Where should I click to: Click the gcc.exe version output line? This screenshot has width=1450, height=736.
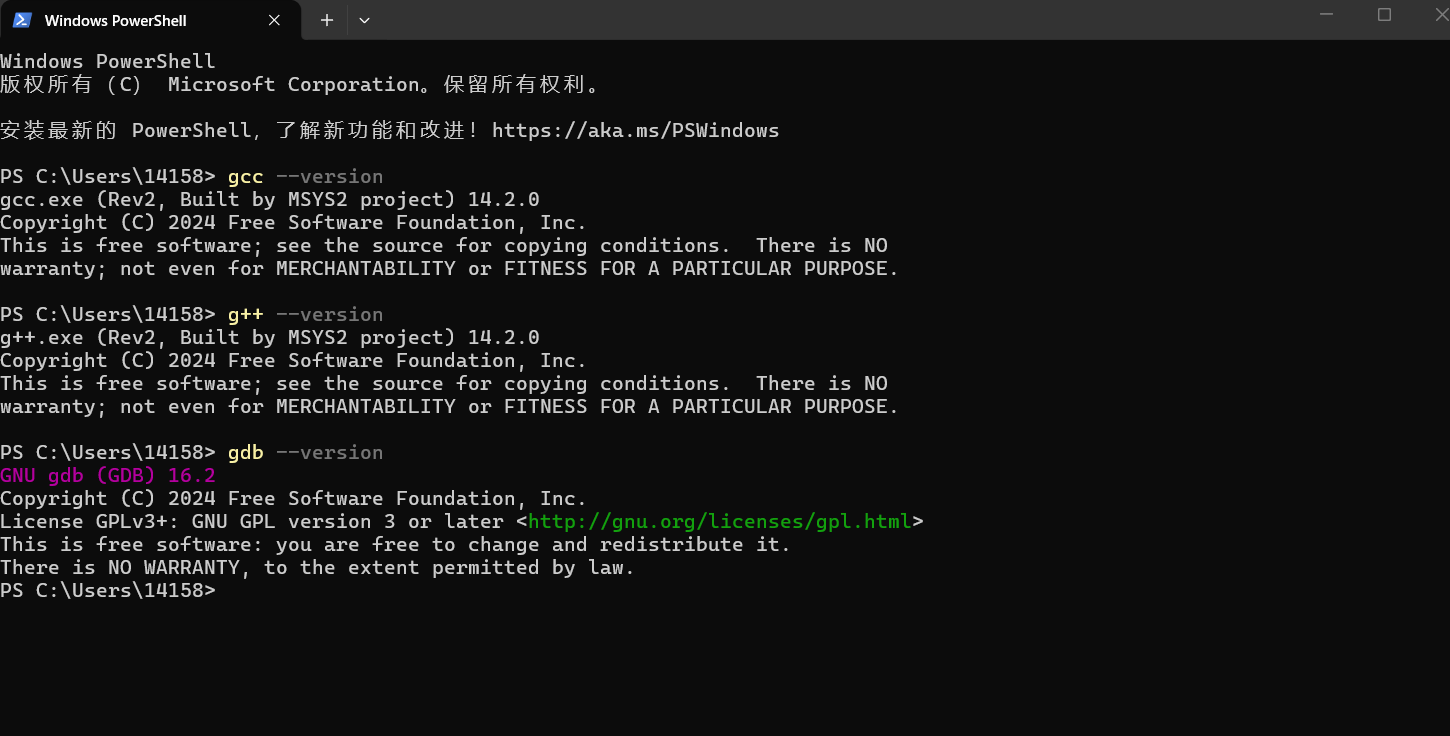pos(270,200)
